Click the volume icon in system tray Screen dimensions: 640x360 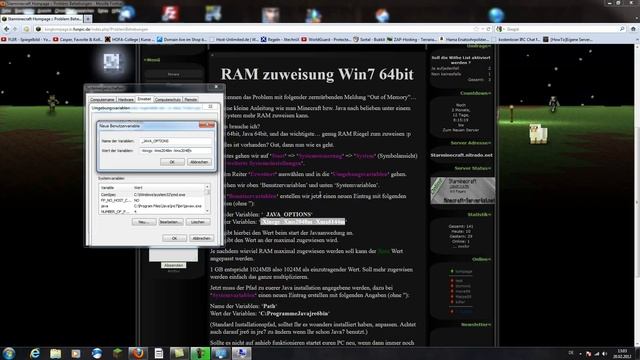[x=604, y=353]
